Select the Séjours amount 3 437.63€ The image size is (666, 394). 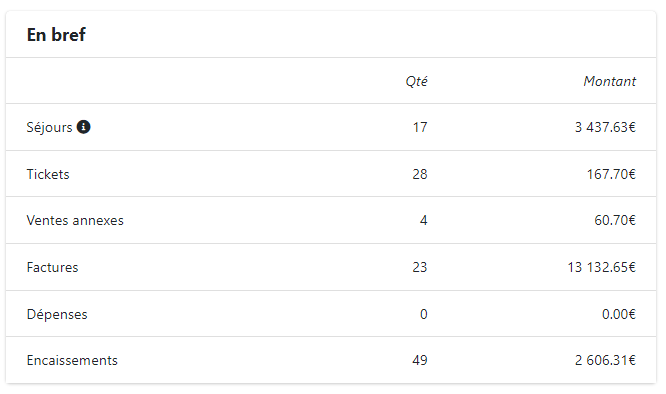coord(605,127)
